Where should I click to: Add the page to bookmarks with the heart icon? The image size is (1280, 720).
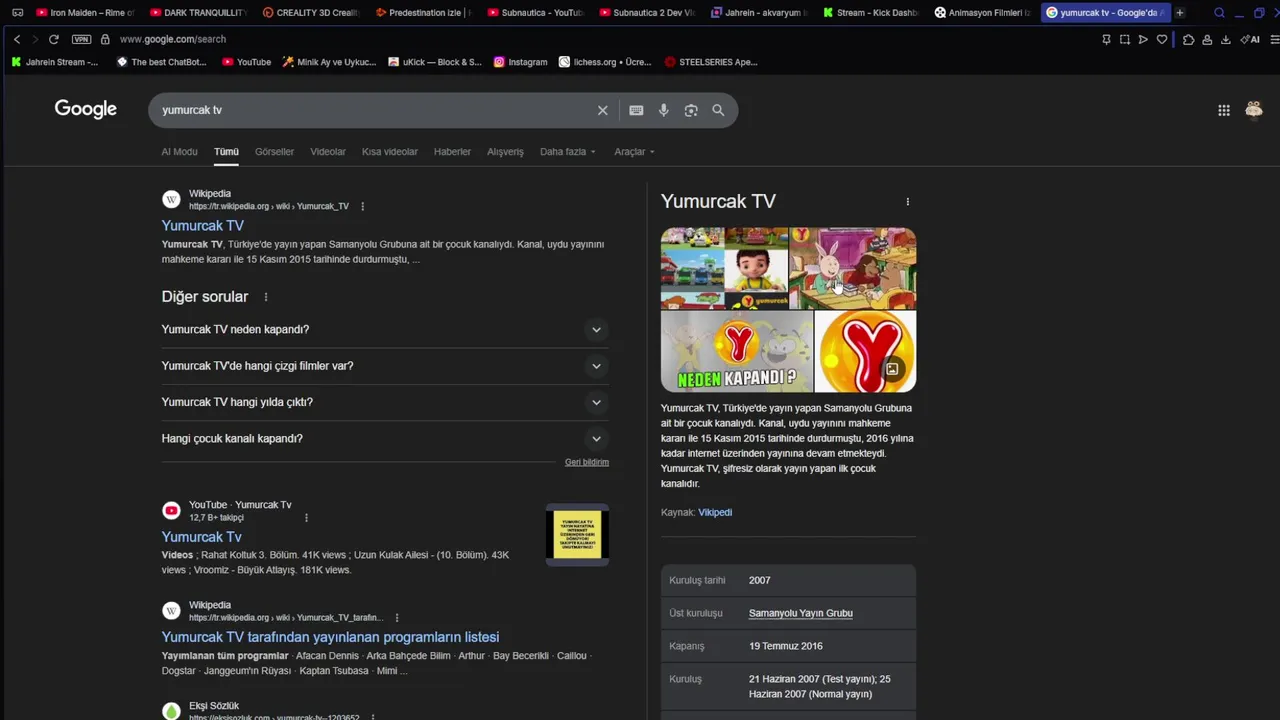tap(1162, 39)
